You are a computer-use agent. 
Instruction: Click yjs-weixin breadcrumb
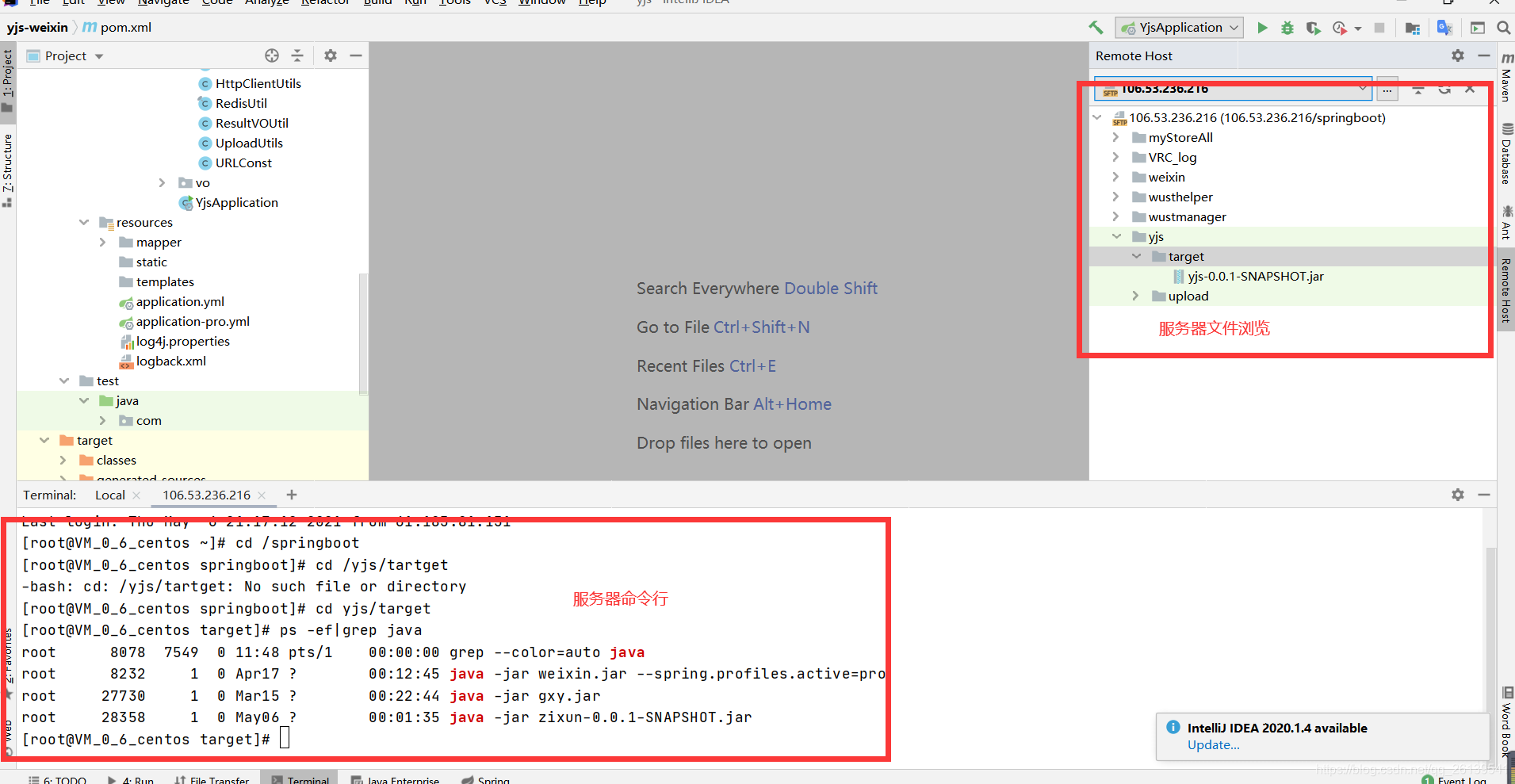point(37,27)
